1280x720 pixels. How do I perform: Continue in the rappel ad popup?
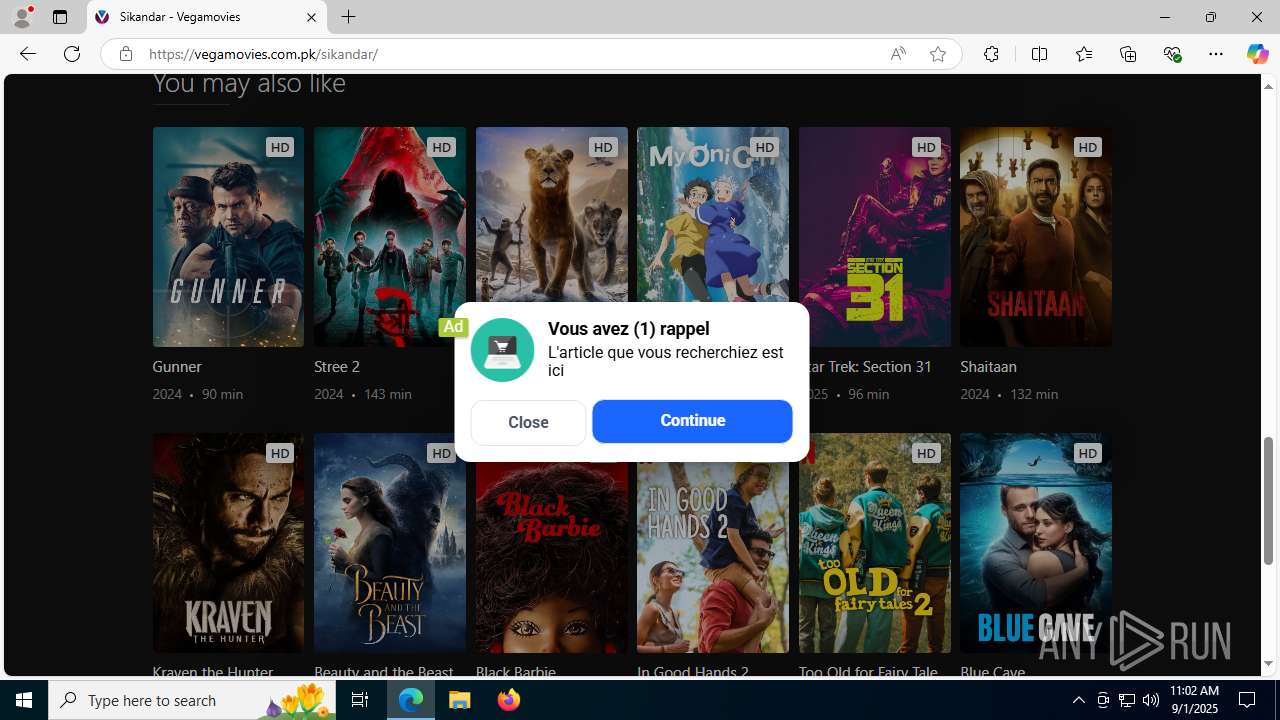pyautogui.click(x=692, y=421)
